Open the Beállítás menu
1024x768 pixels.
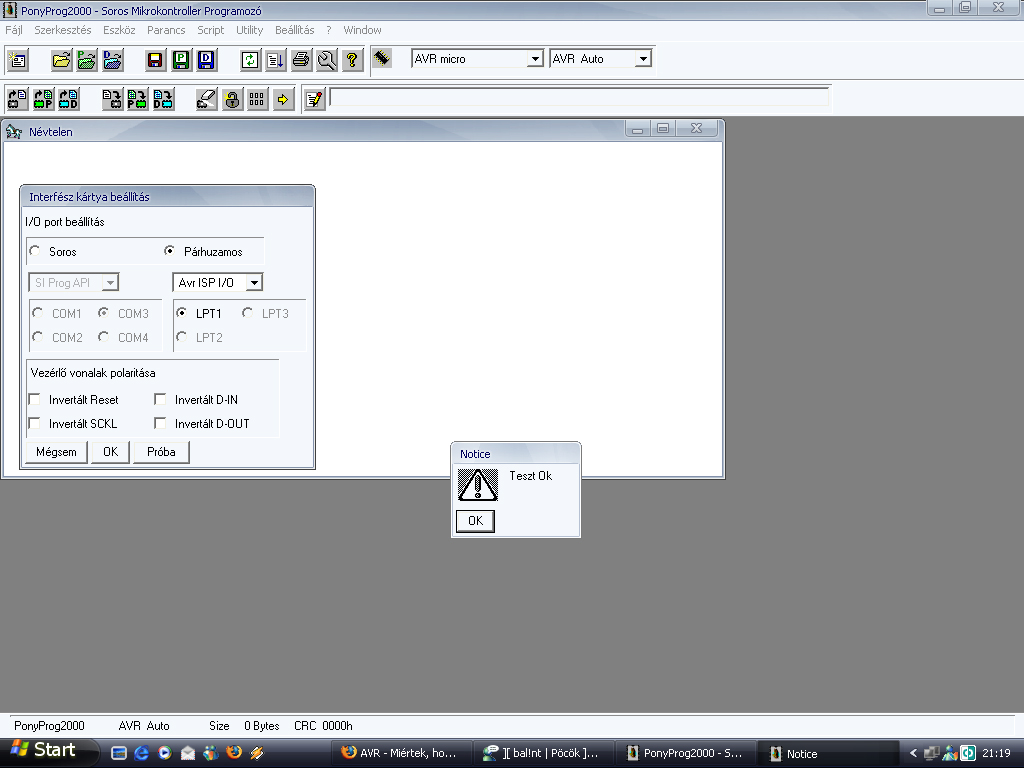pos(295,30)
